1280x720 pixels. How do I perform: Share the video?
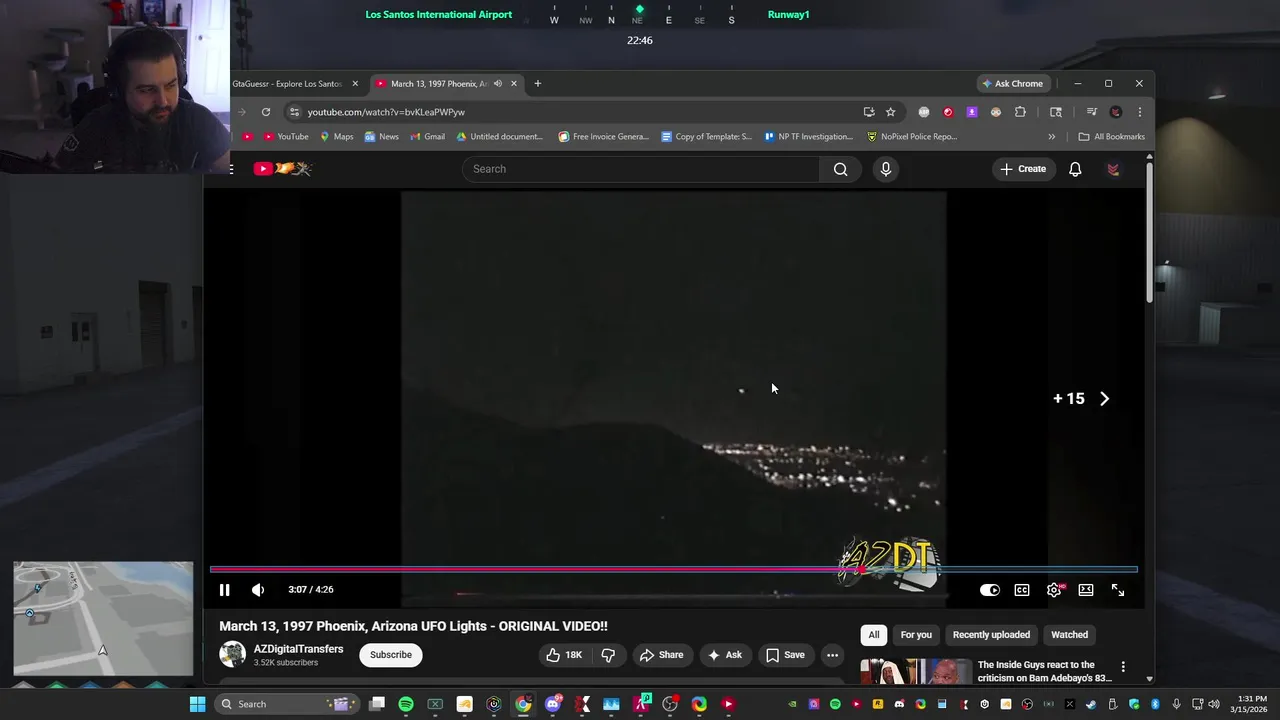(x=661, y=655)
